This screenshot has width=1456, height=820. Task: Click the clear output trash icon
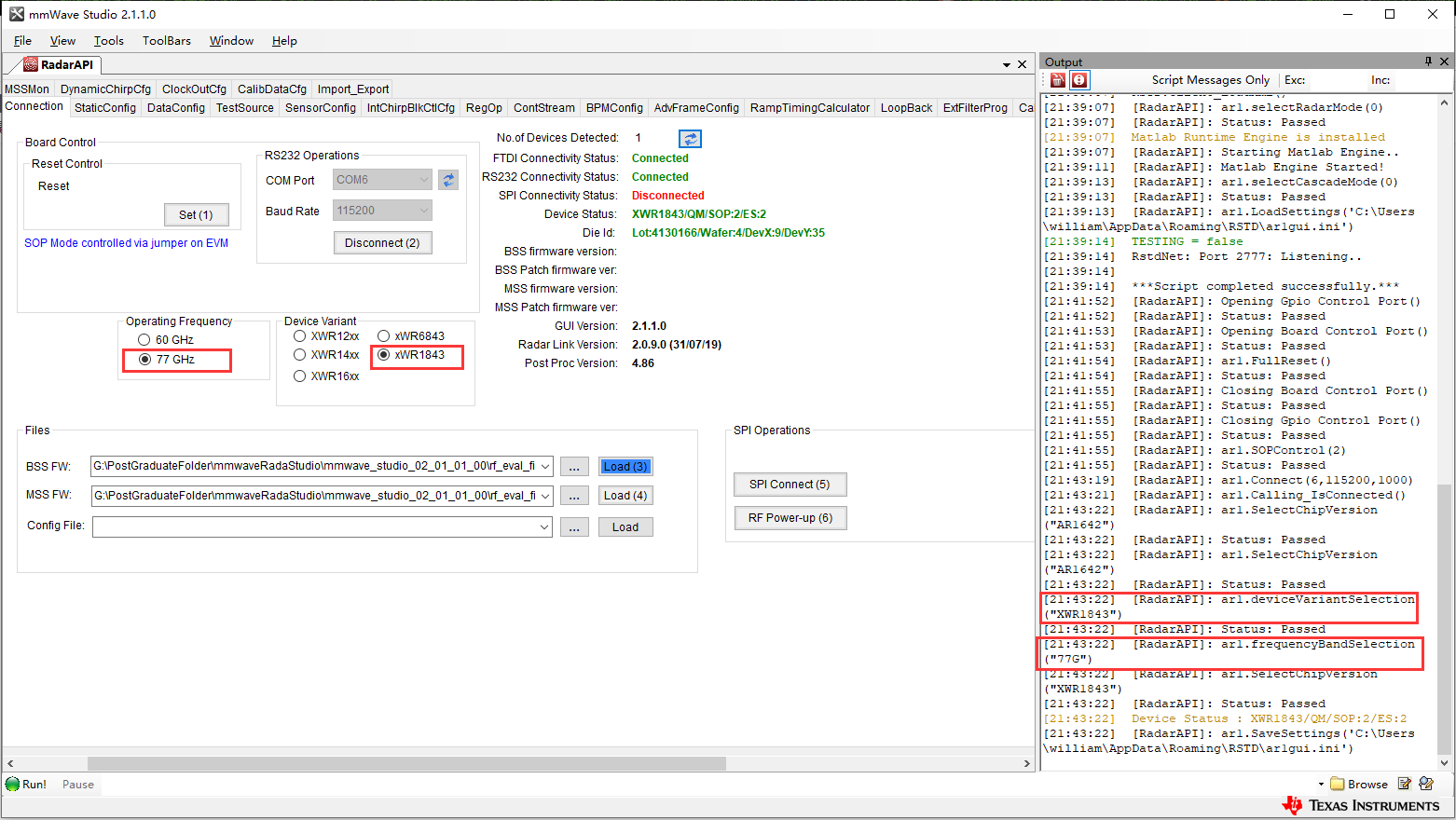1058,80
